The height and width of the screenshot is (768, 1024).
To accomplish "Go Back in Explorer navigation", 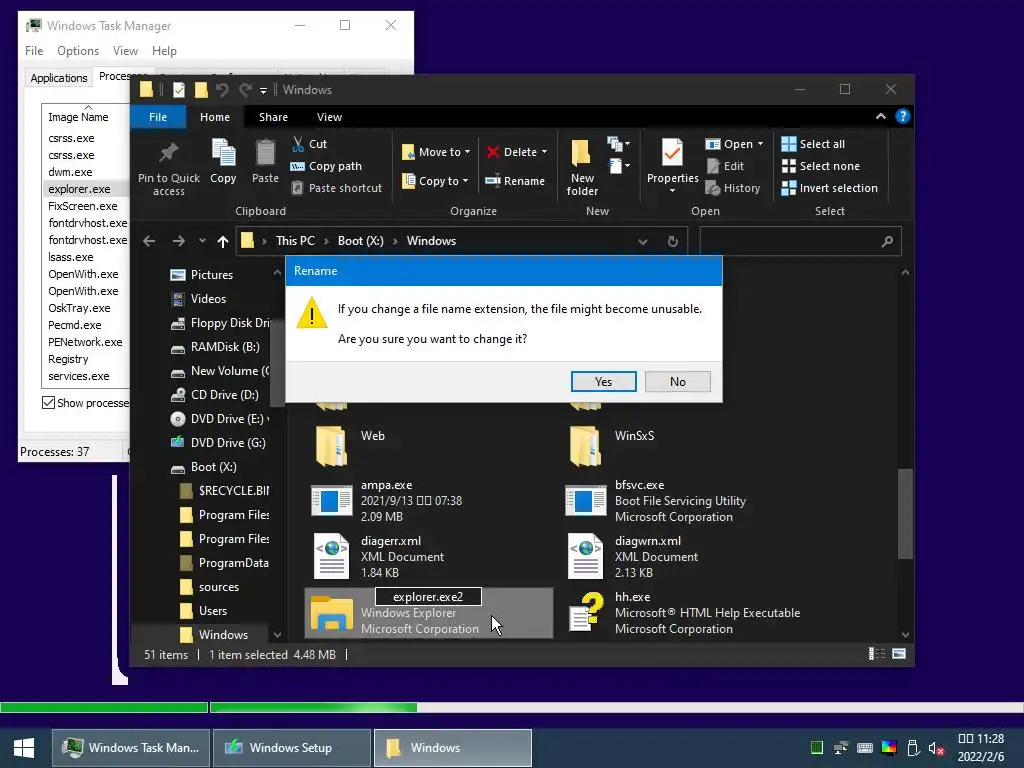I will click(149, 241).
